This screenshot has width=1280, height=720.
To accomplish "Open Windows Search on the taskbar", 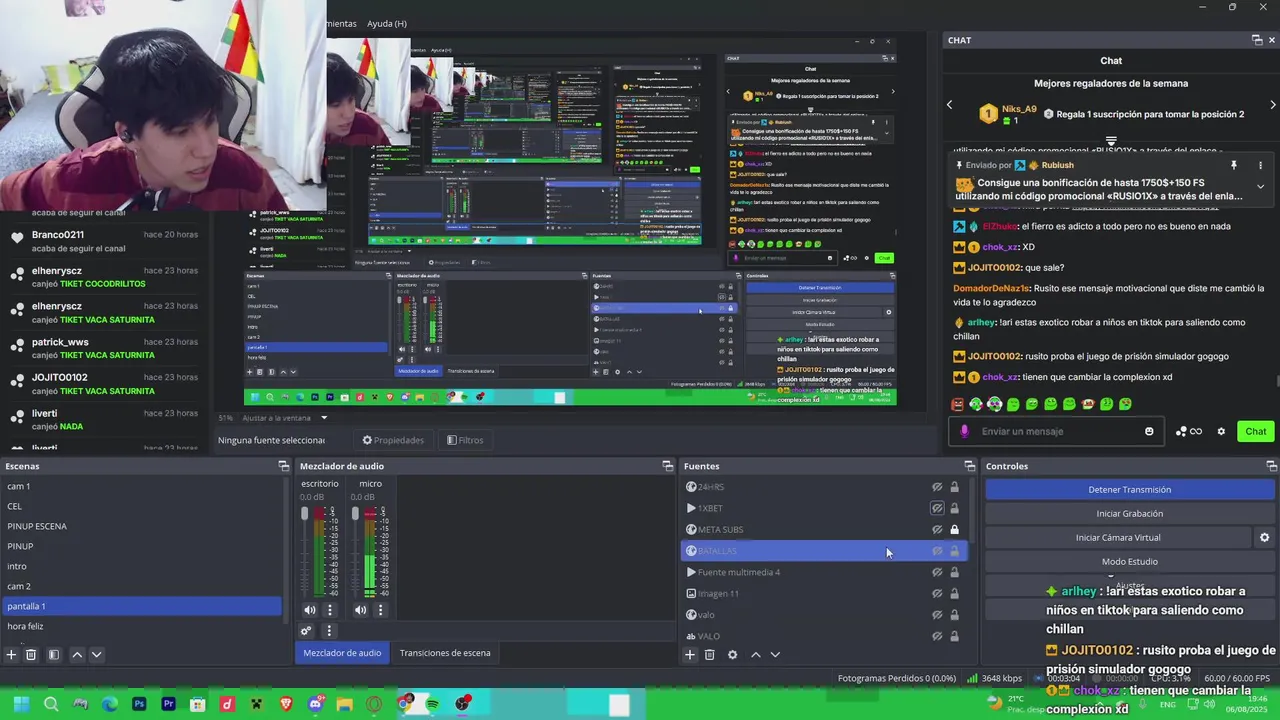I will (x=51, y=705).
